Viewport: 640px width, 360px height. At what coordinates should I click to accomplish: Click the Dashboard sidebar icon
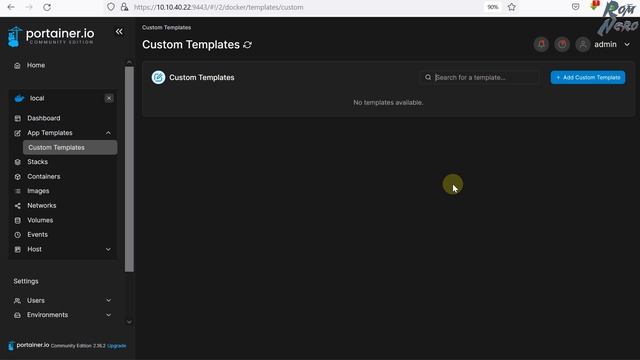pos(18,118)
